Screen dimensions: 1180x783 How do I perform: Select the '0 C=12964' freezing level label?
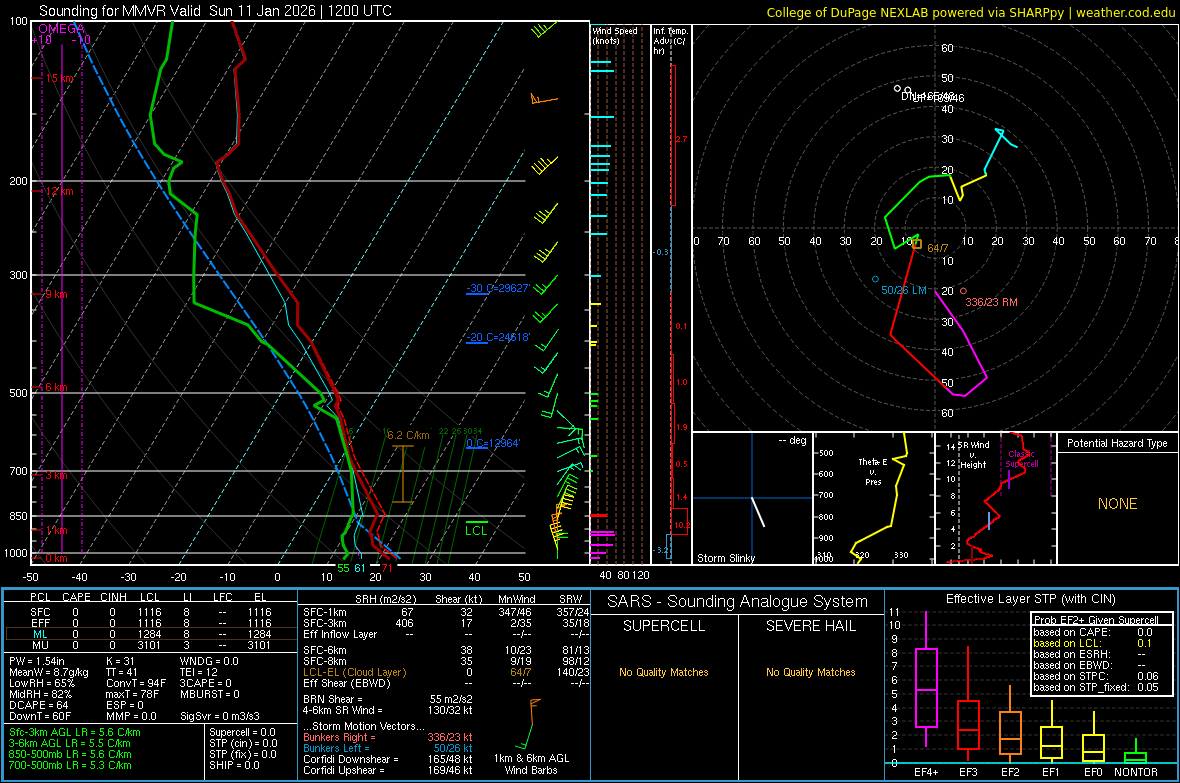click(493, 443)
